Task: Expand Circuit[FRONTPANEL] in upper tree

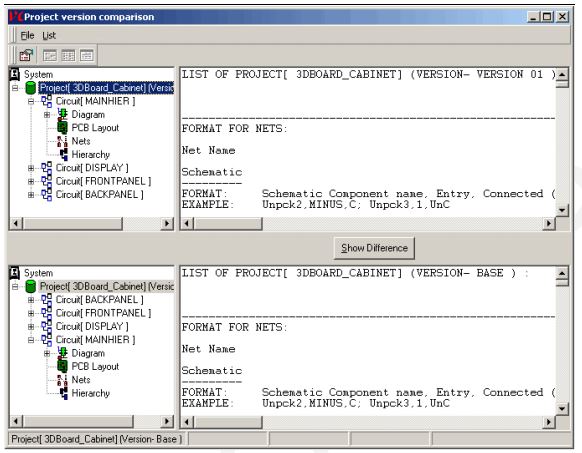Action: coord(31,182)
